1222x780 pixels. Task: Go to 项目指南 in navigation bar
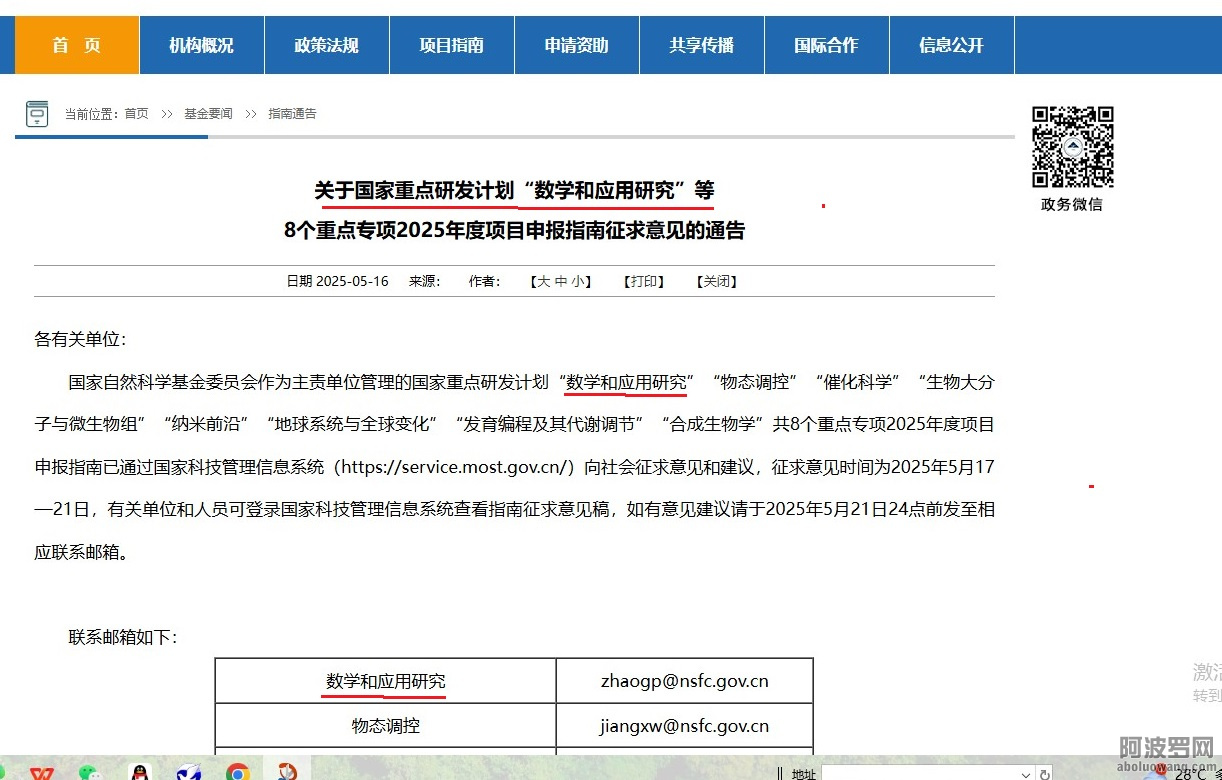pyautogui.click(x=451, y=45)
